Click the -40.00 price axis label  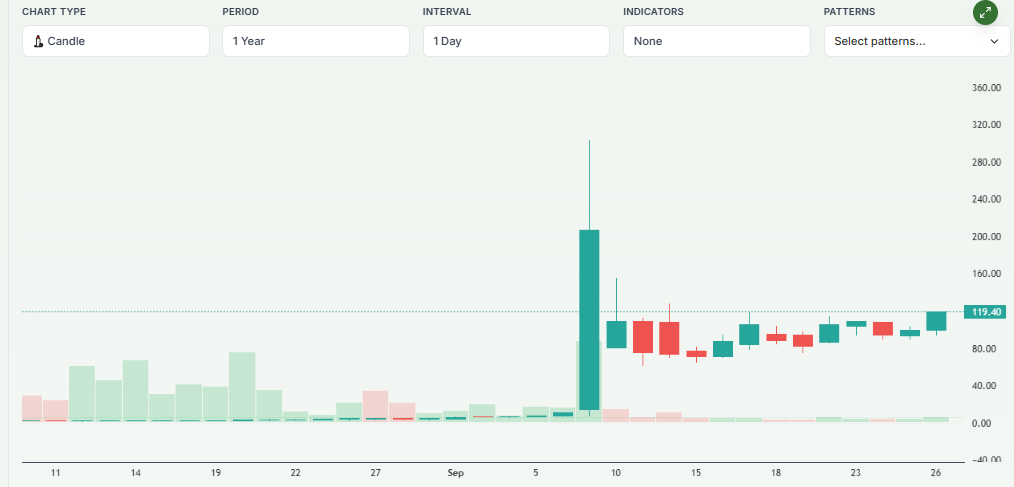984,460
